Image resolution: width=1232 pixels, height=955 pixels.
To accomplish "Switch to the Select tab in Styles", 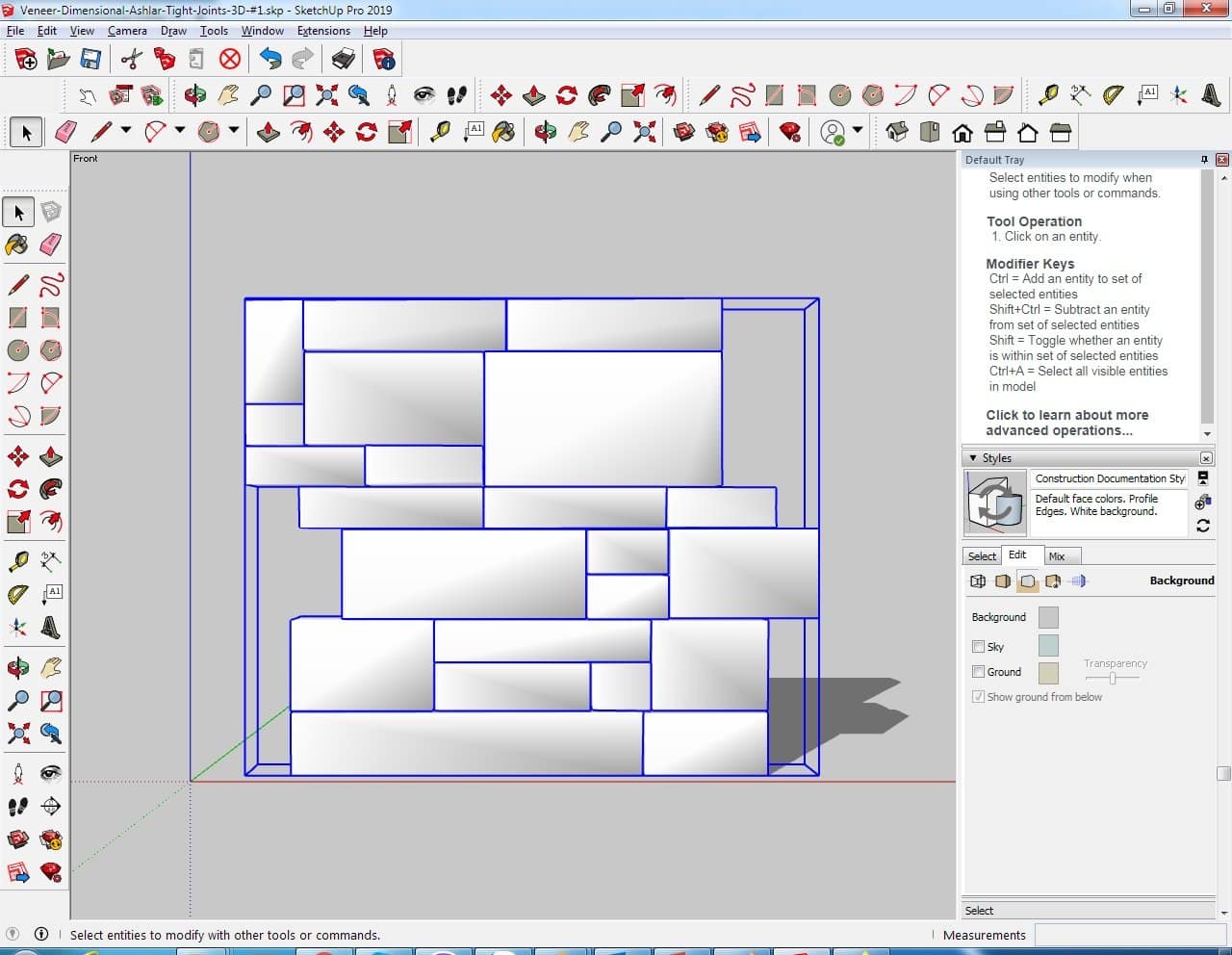I will [982, 556].
